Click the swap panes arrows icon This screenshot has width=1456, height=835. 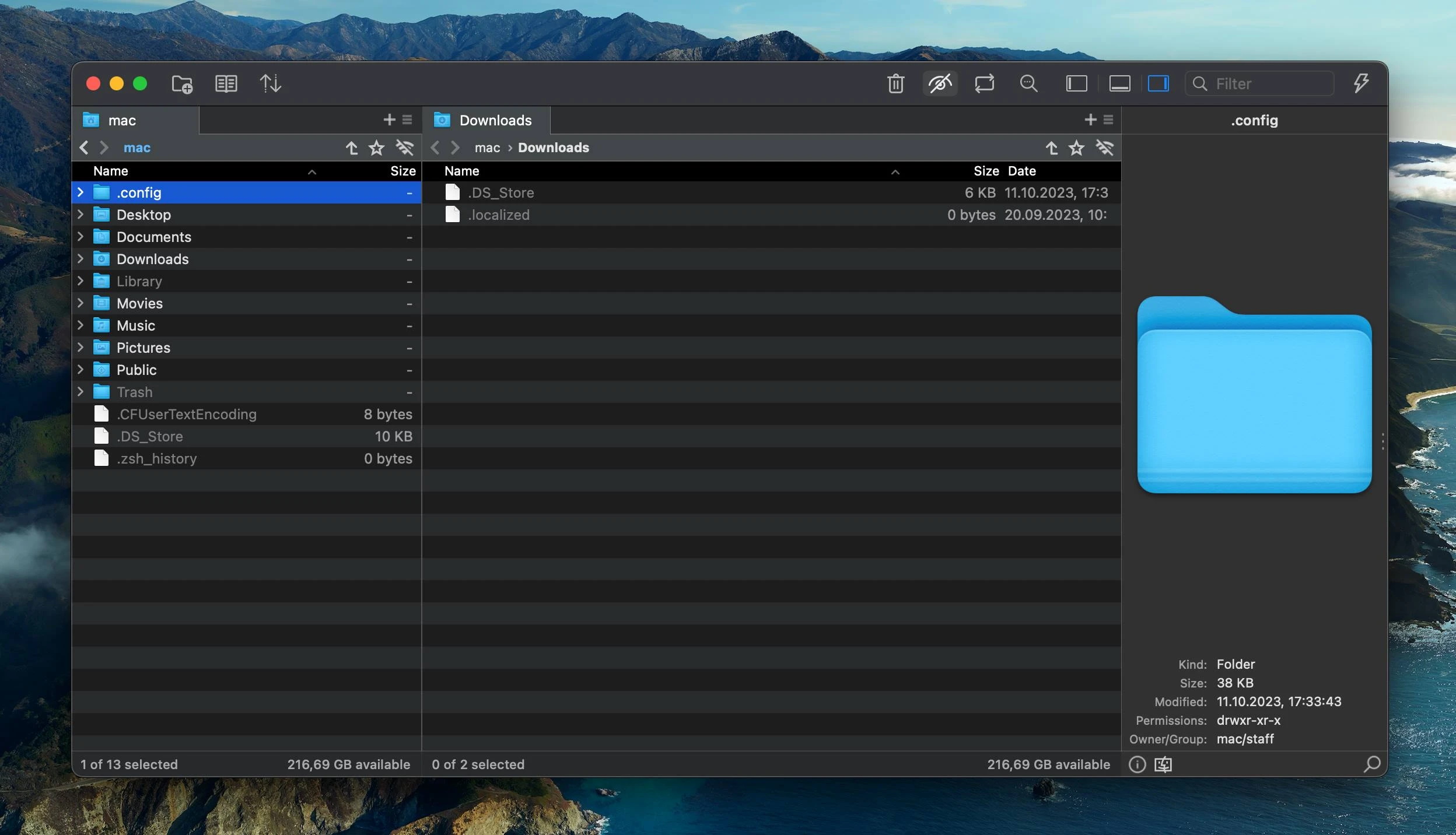tap(270, 84)
